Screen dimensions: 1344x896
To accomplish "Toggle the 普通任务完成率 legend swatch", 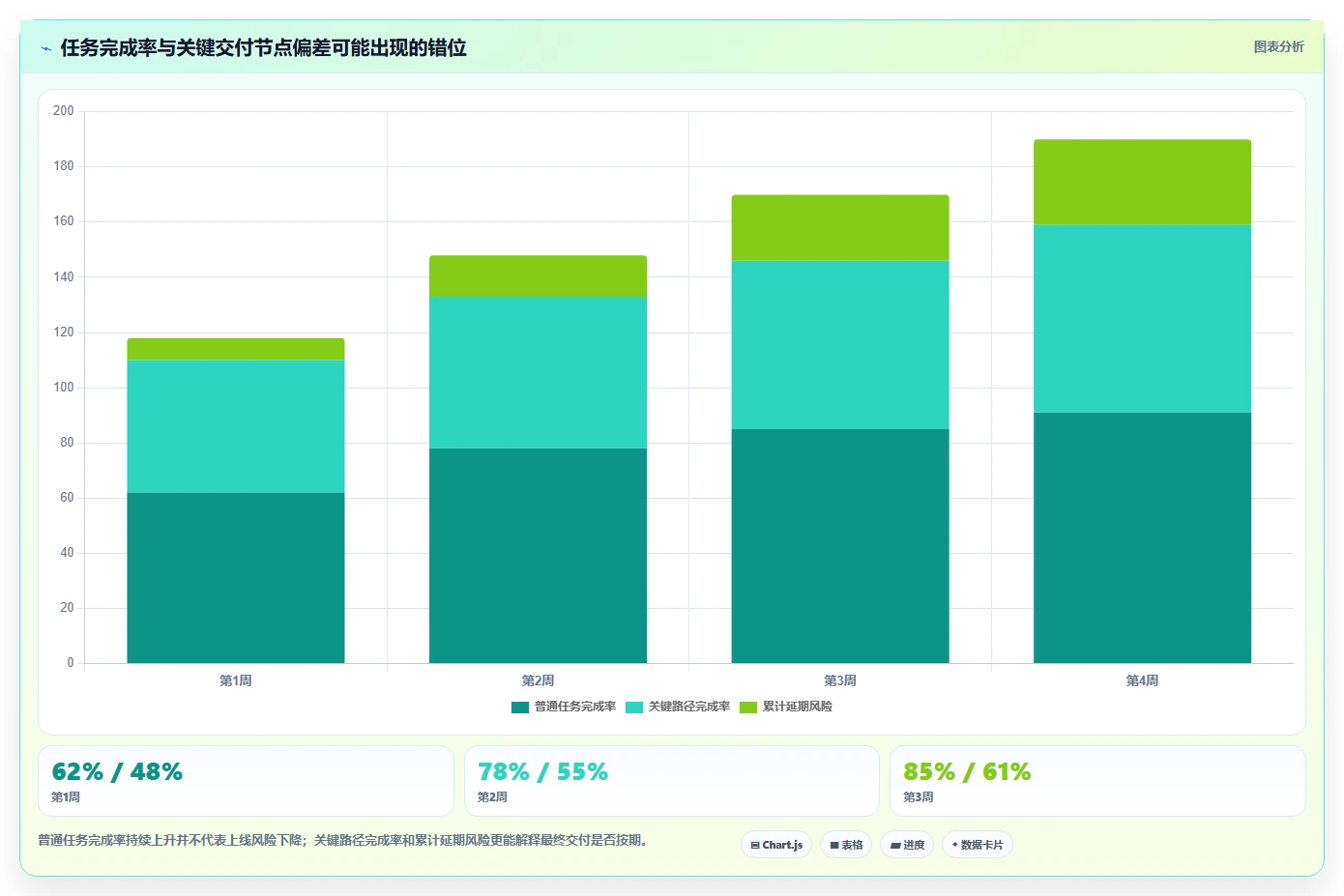I will click(x=520, y=708).
